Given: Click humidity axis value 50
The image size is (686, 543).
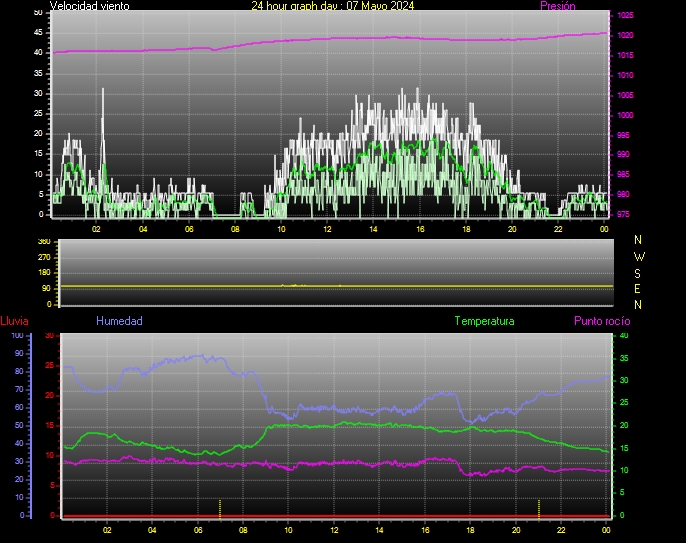Looking at the screenshot, I should click(x=19, y=426).
